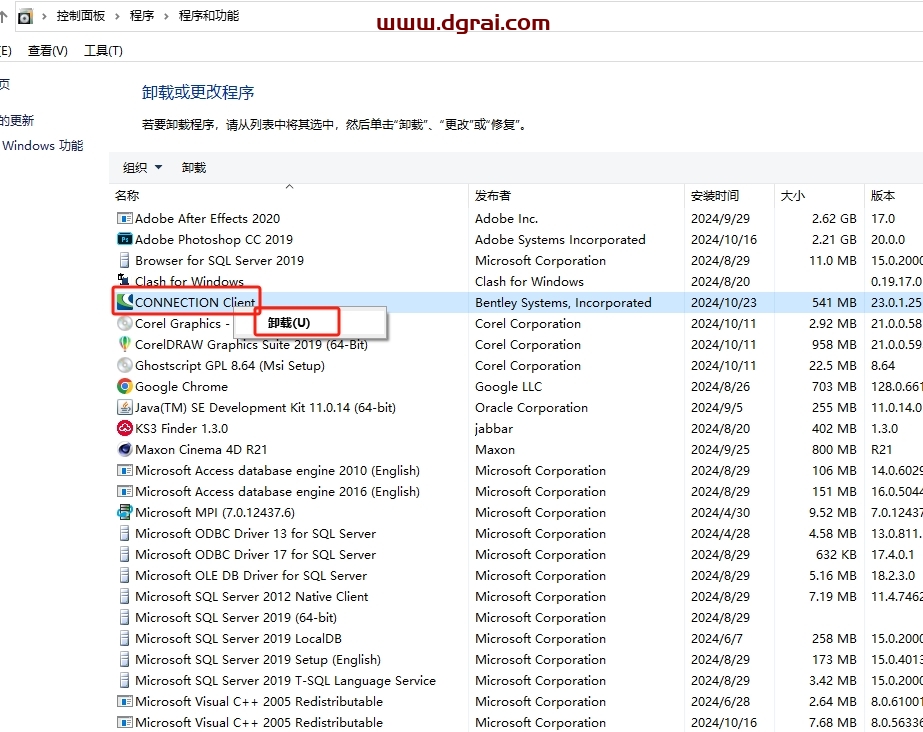Click the size value 632 KB
Viewport: 923px width, 732px height.
click(x=836, y=554)
